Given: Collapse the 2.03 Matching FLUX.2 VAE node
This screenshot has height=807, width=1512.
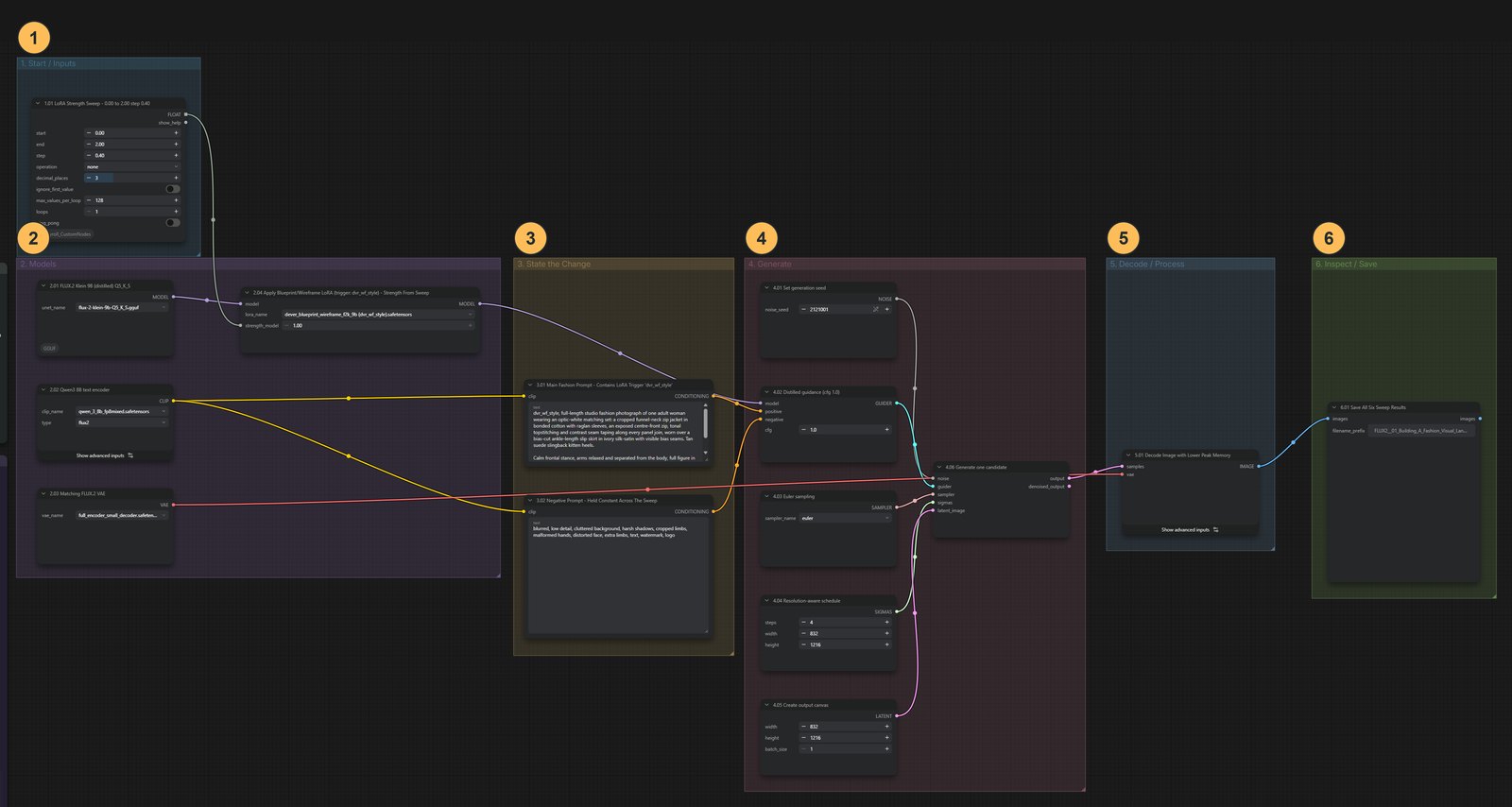Looking at the screenshot, I should click(43, 493).
